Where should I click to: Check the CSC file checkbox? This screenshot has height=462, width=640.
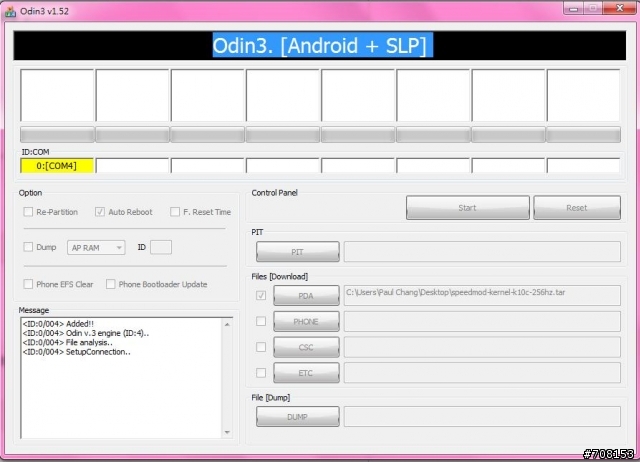[x=261, y=347]
